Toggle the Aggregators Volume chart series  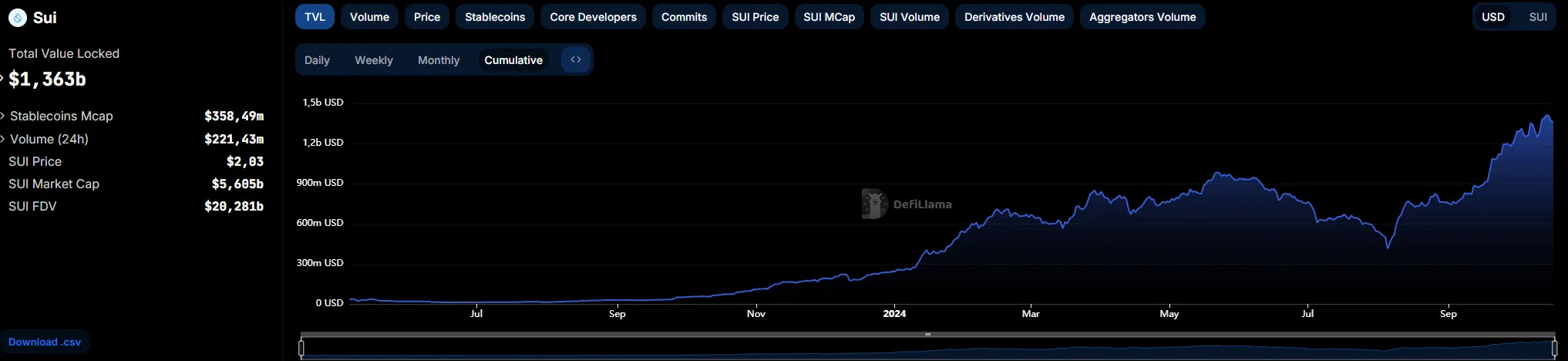1142,17
